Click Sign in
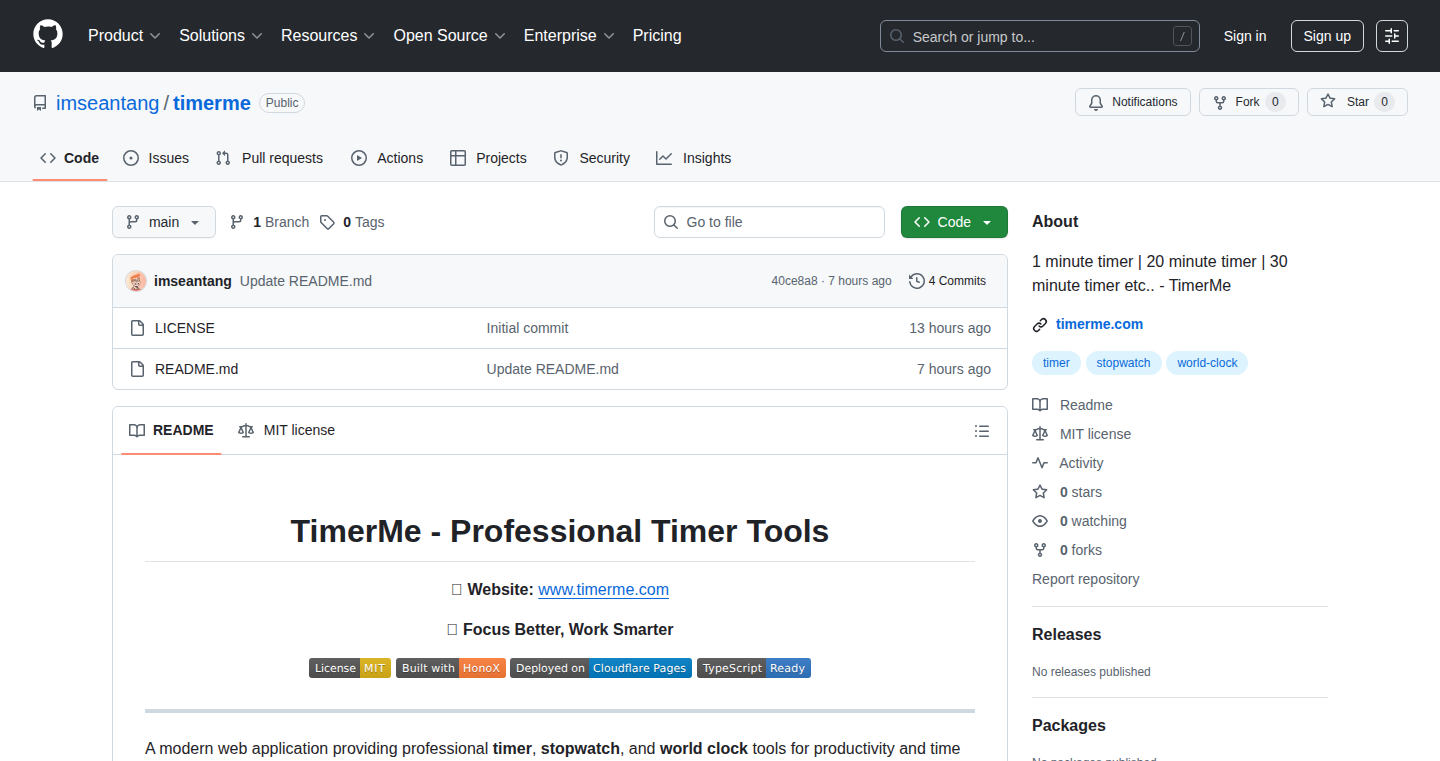 click(1245, 36)
